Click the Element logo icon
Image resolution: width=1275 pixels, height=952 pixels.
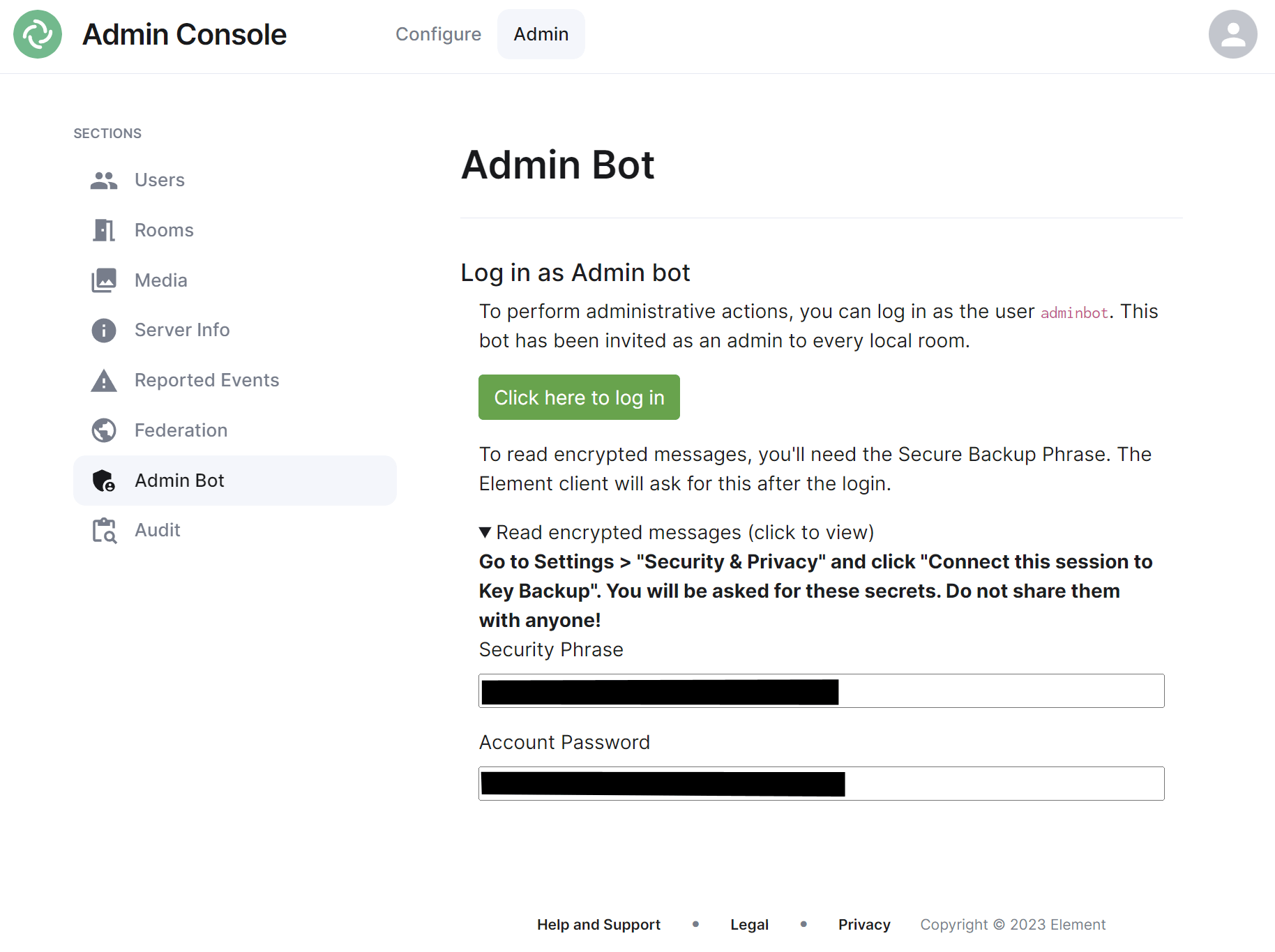coord(38,34)
